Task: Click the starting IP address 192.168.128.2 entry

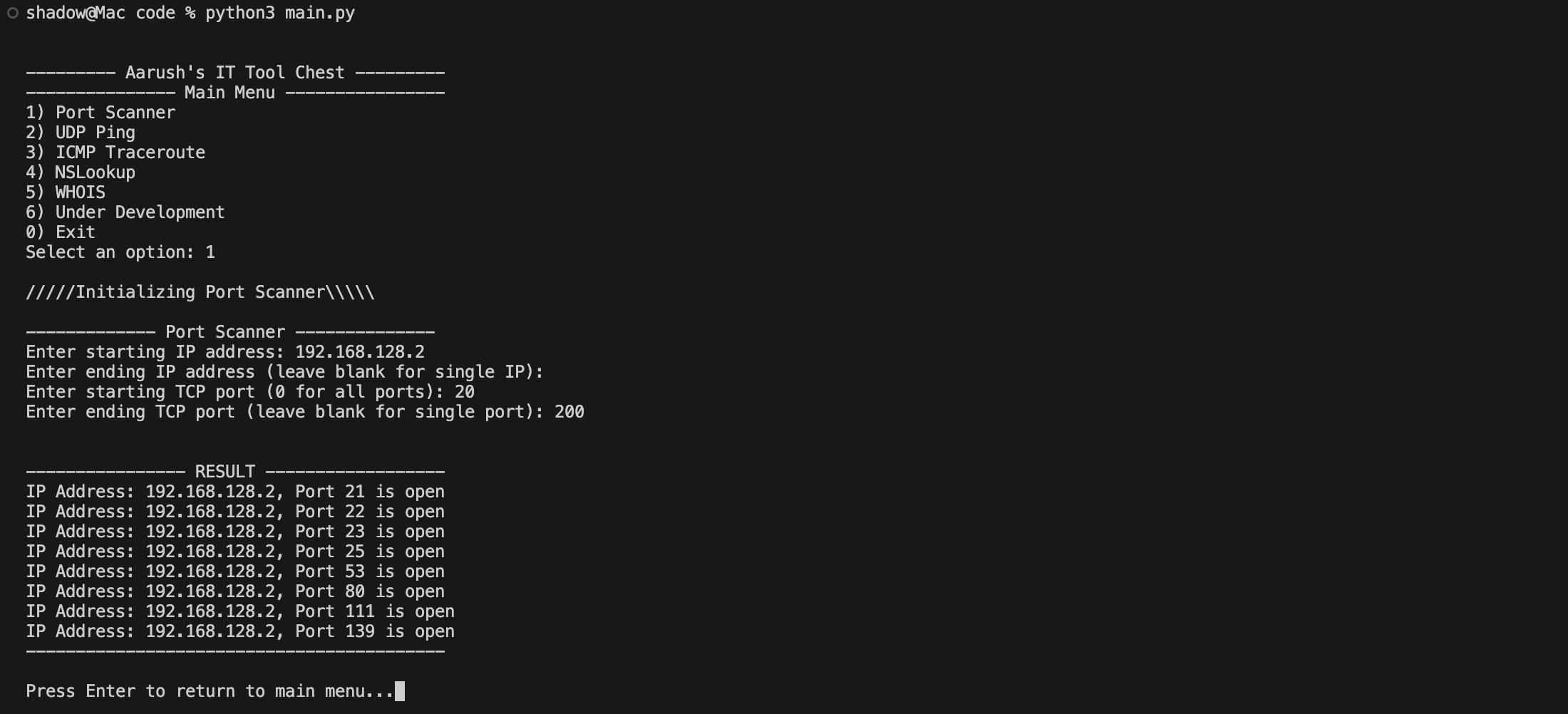Action: (360, 352)
